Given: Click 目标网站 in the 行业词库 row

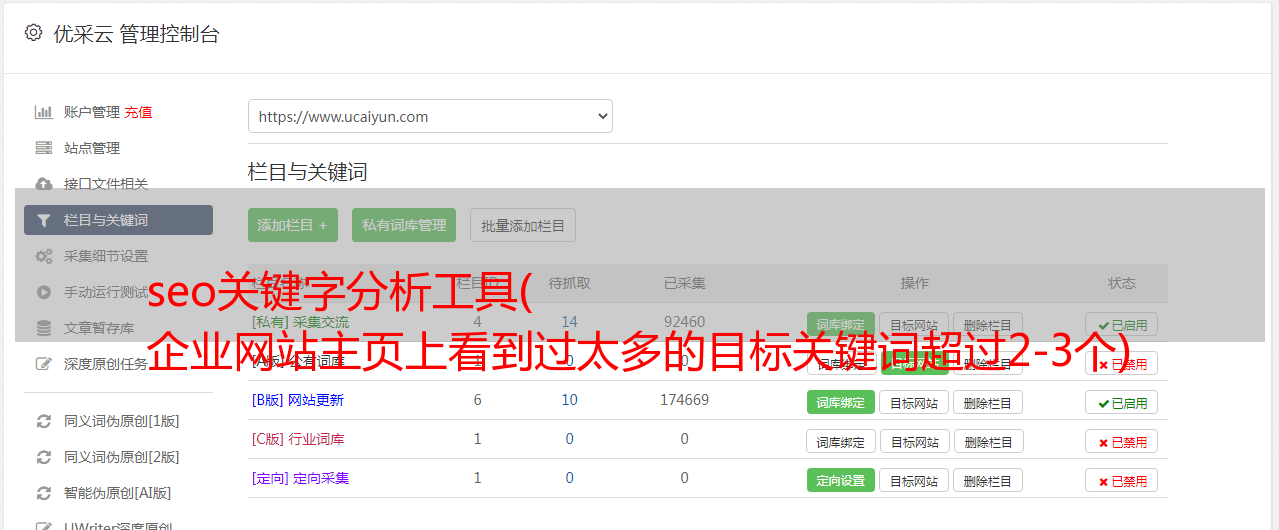Looking at the screenshot, I should pyautogui.click(x=914, y=442).
